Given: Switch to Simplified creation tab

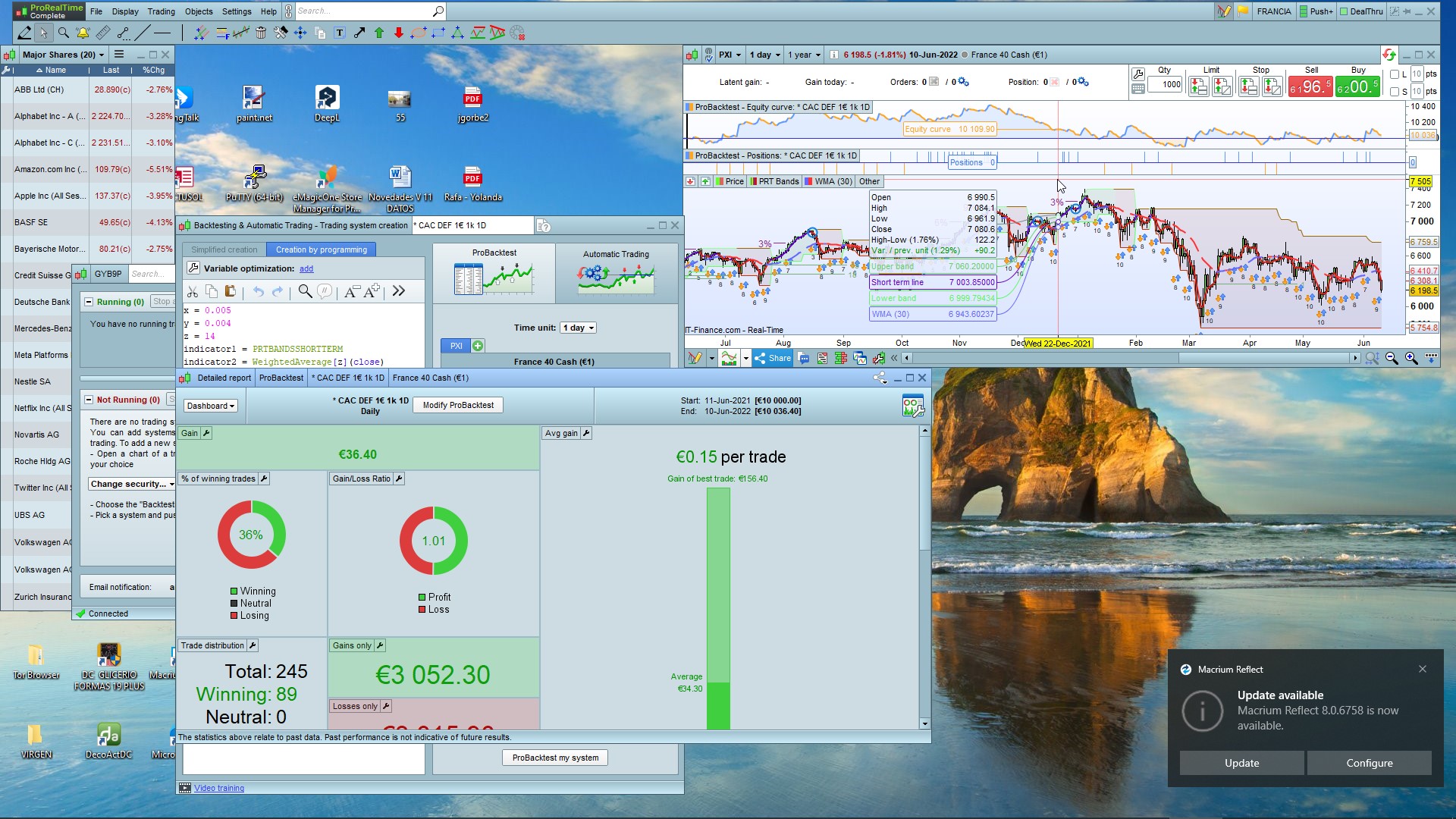Looking at the screenshot, I should [224, 249].
